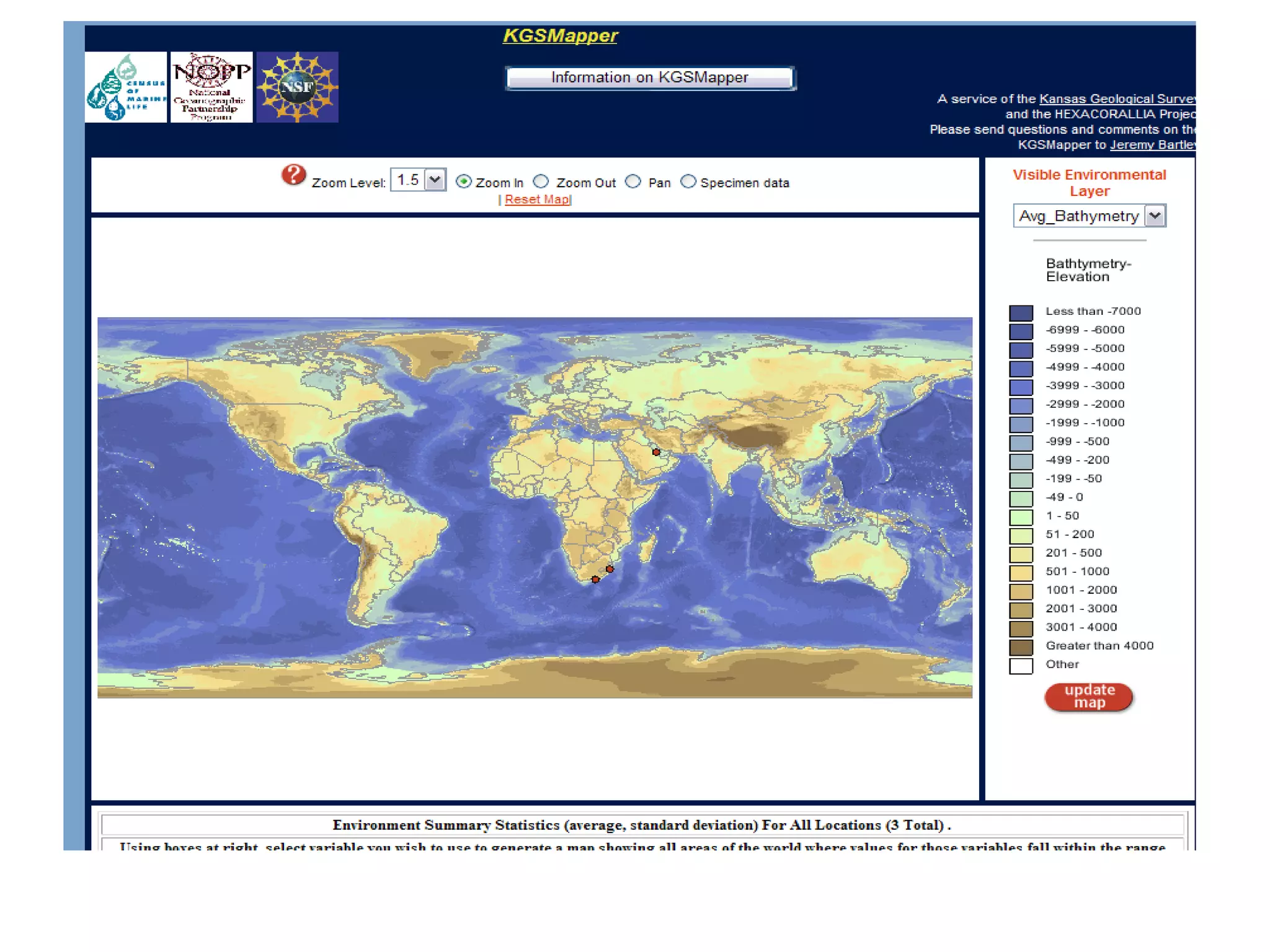Click the southernmost South Africa specimen marker
Screen dimensions: 1270x952
pyautogui.click(x=595, y=580)
